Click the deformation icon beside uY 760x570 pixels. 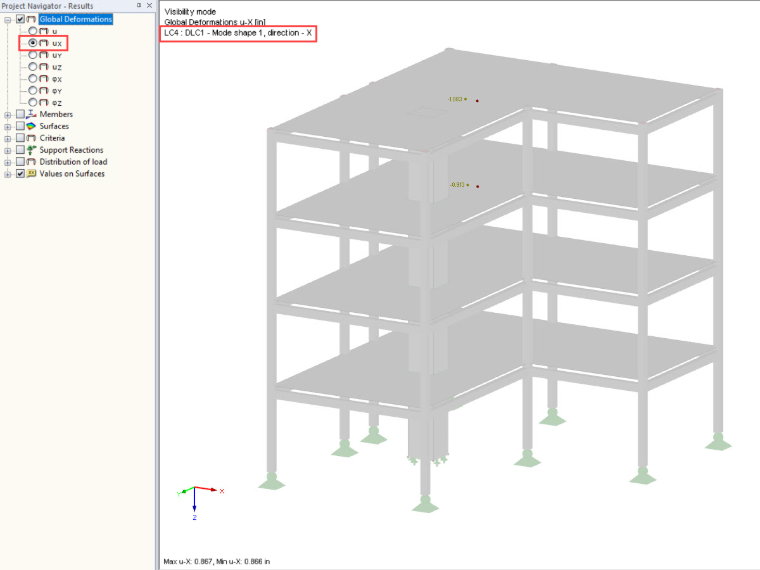pyautogui.click(x=44, y=55)
